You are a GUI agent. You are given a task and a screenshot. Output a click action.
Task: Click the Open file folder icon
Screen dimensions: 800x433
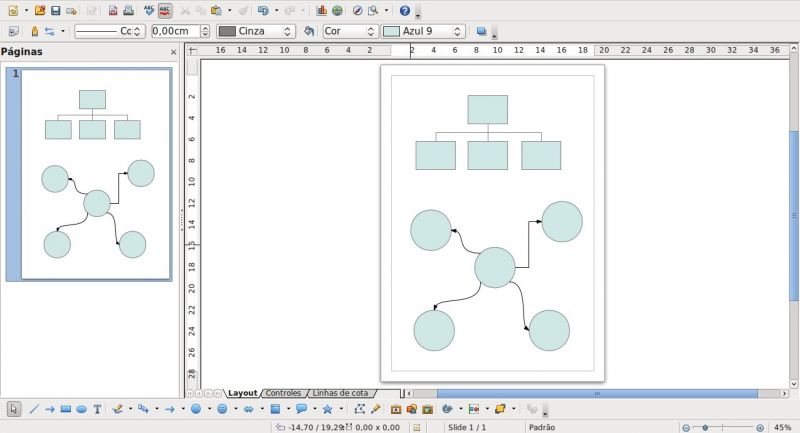coord(40,10)
